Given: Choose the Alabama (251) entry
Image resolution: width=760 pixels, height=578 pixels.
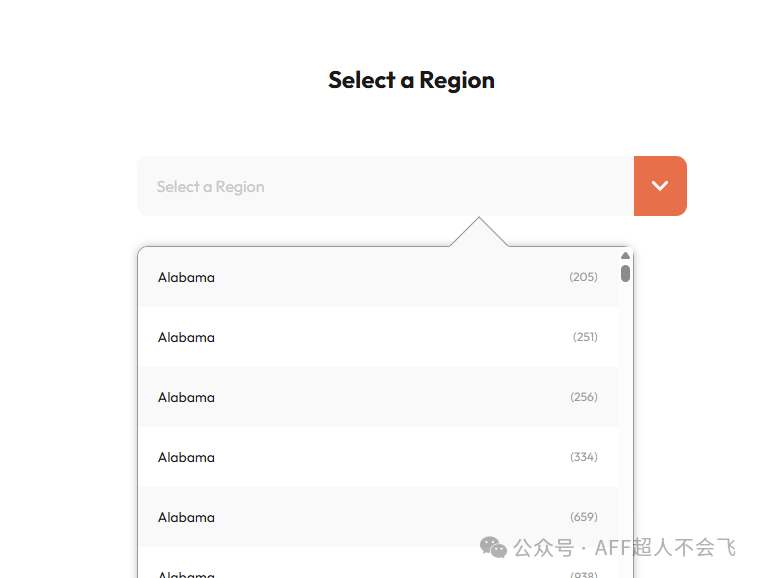Looking at the screenshot, I should [x=377, y=337].
